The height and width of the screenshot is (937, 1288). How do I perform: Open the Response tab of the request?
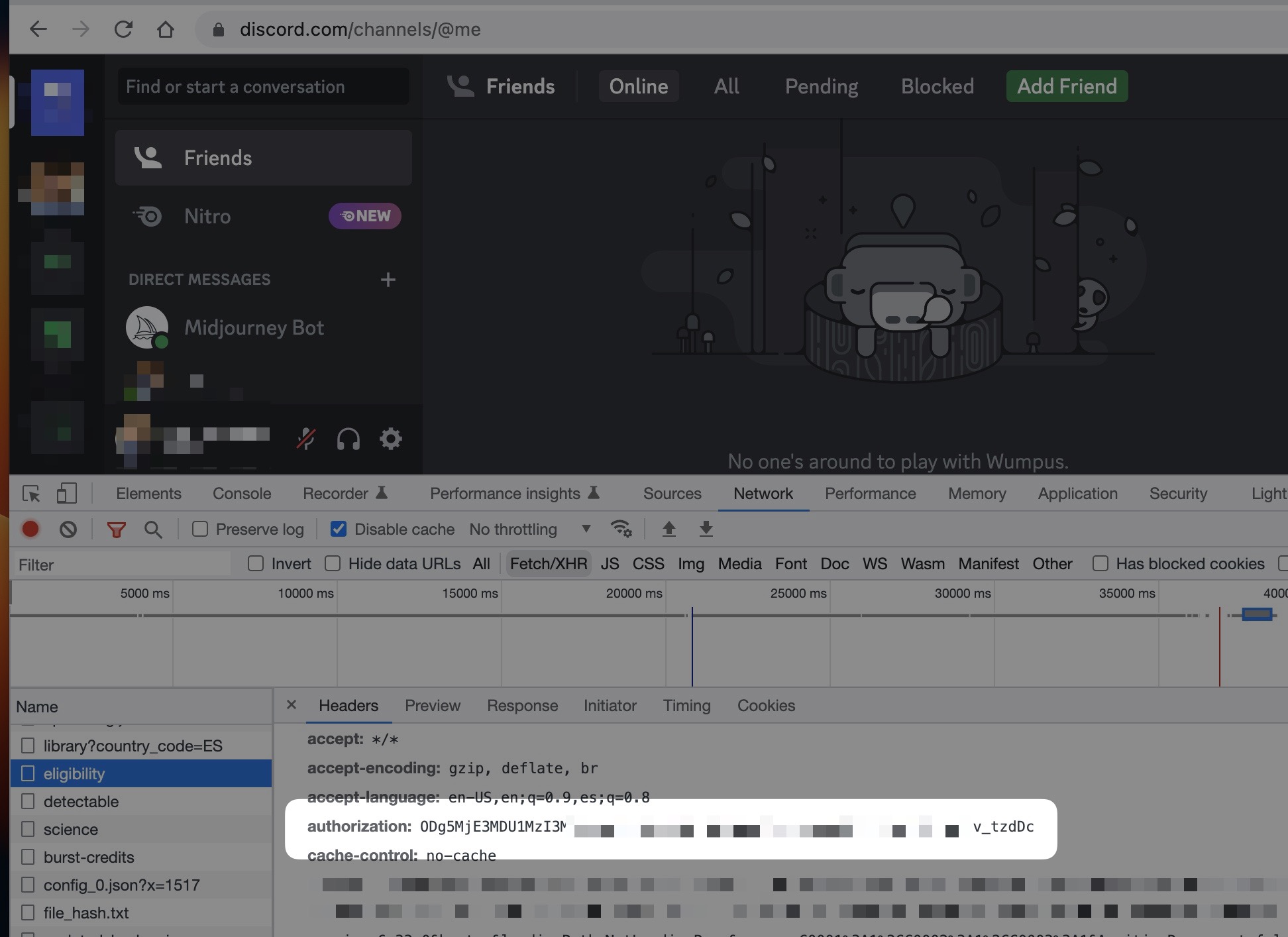click(522, 706)
